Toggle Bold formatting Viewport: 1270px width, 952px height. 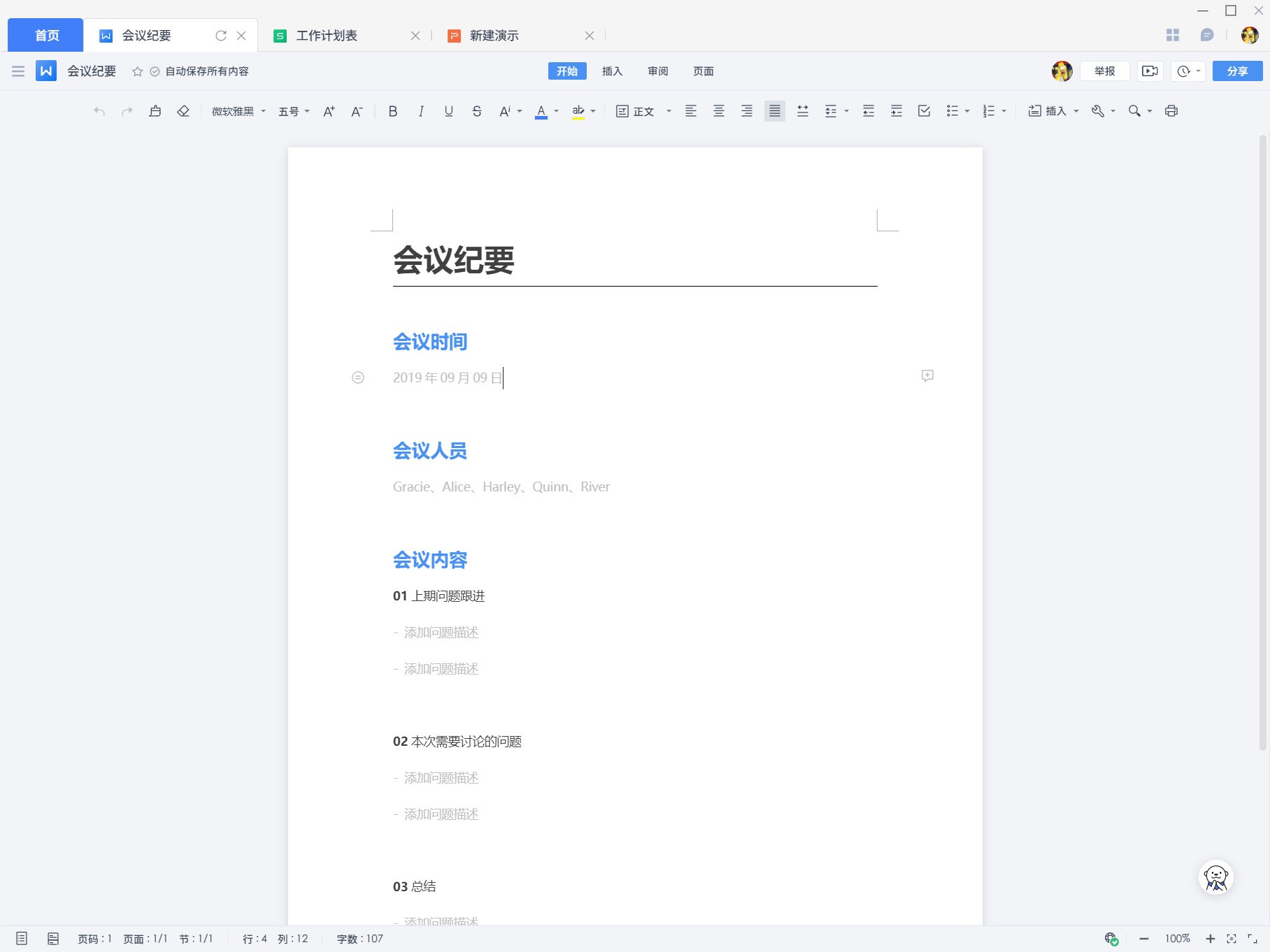393,111
